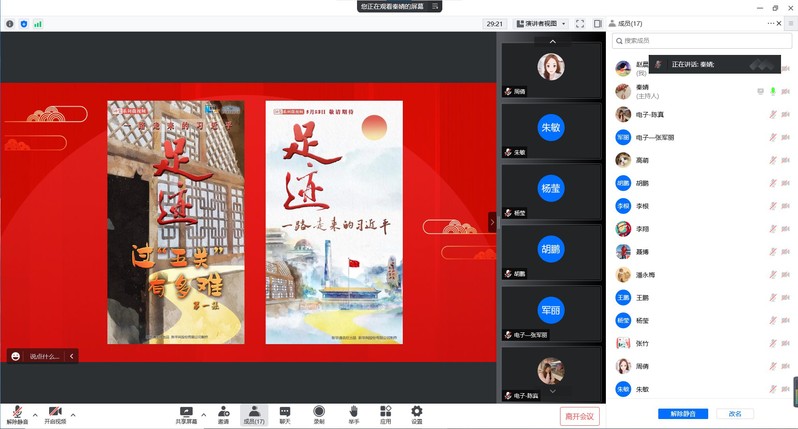Click 秦婧's screen sharing icon
The width and height of the screenshot is (798, 429).
760,92
